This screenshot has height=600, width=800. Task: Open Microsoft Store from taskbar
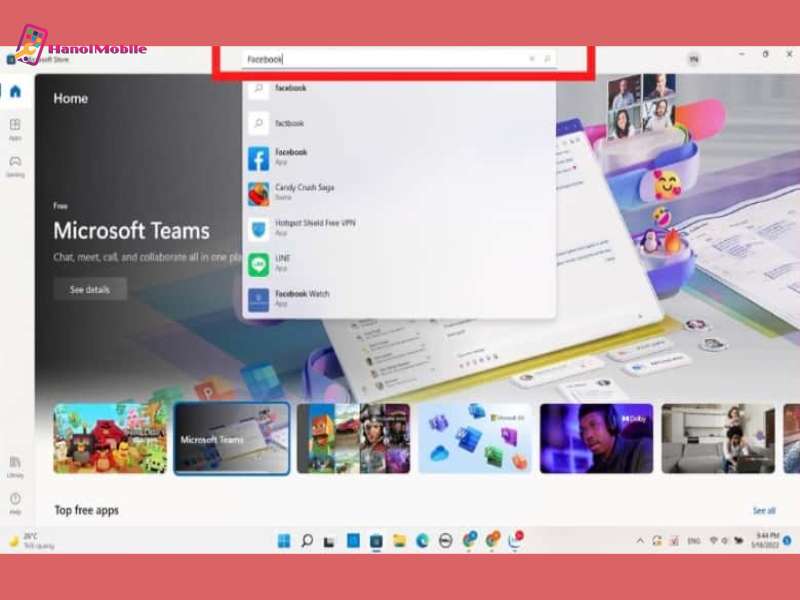coord(376,541)
